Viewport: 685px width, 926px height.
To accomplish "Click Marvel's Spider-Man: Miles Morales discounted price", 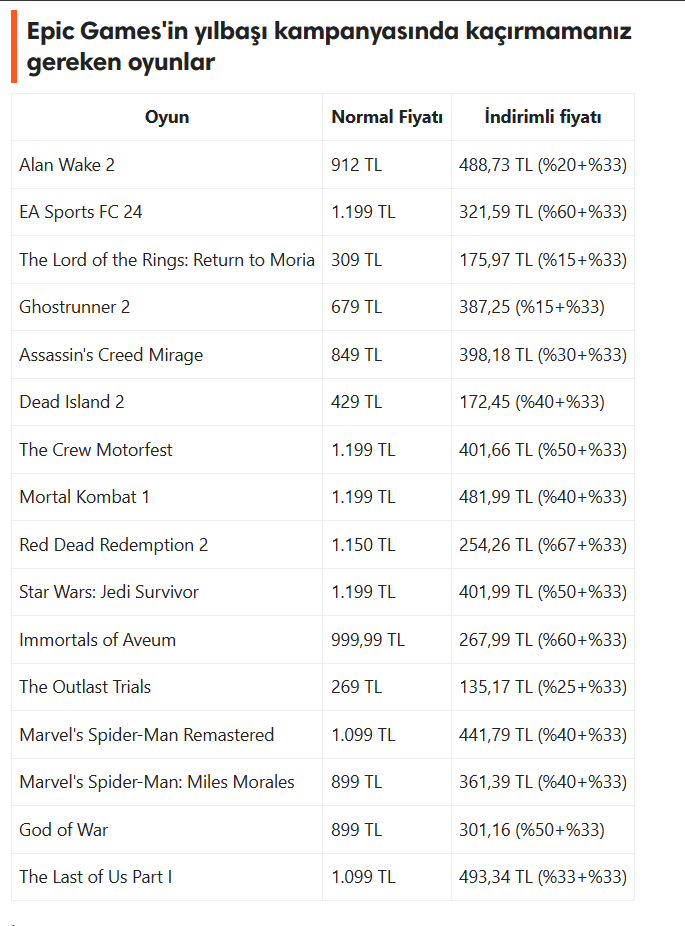I will (x=541, y=782).
